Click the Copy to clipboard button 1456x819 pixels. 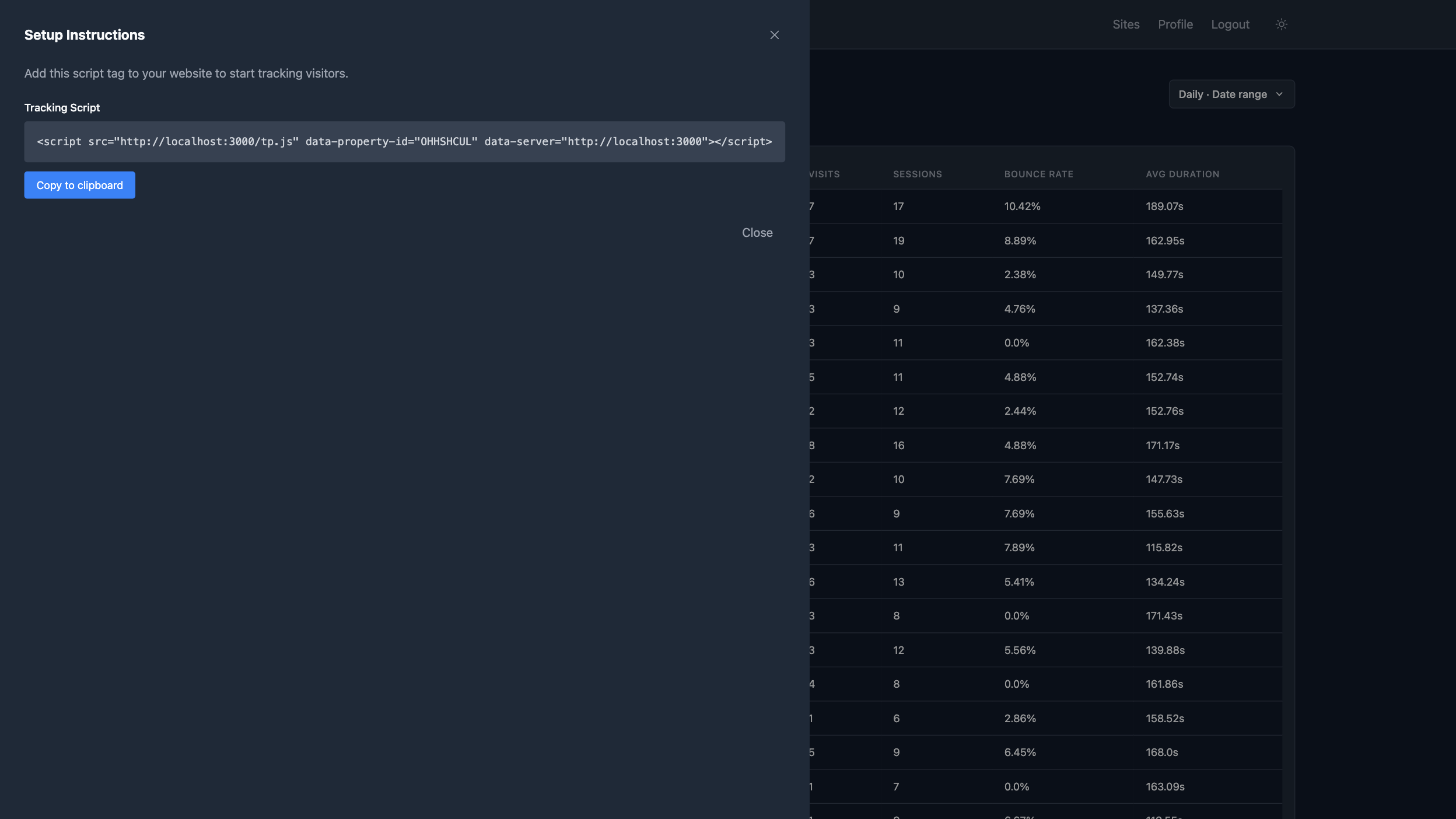point(79,185)
